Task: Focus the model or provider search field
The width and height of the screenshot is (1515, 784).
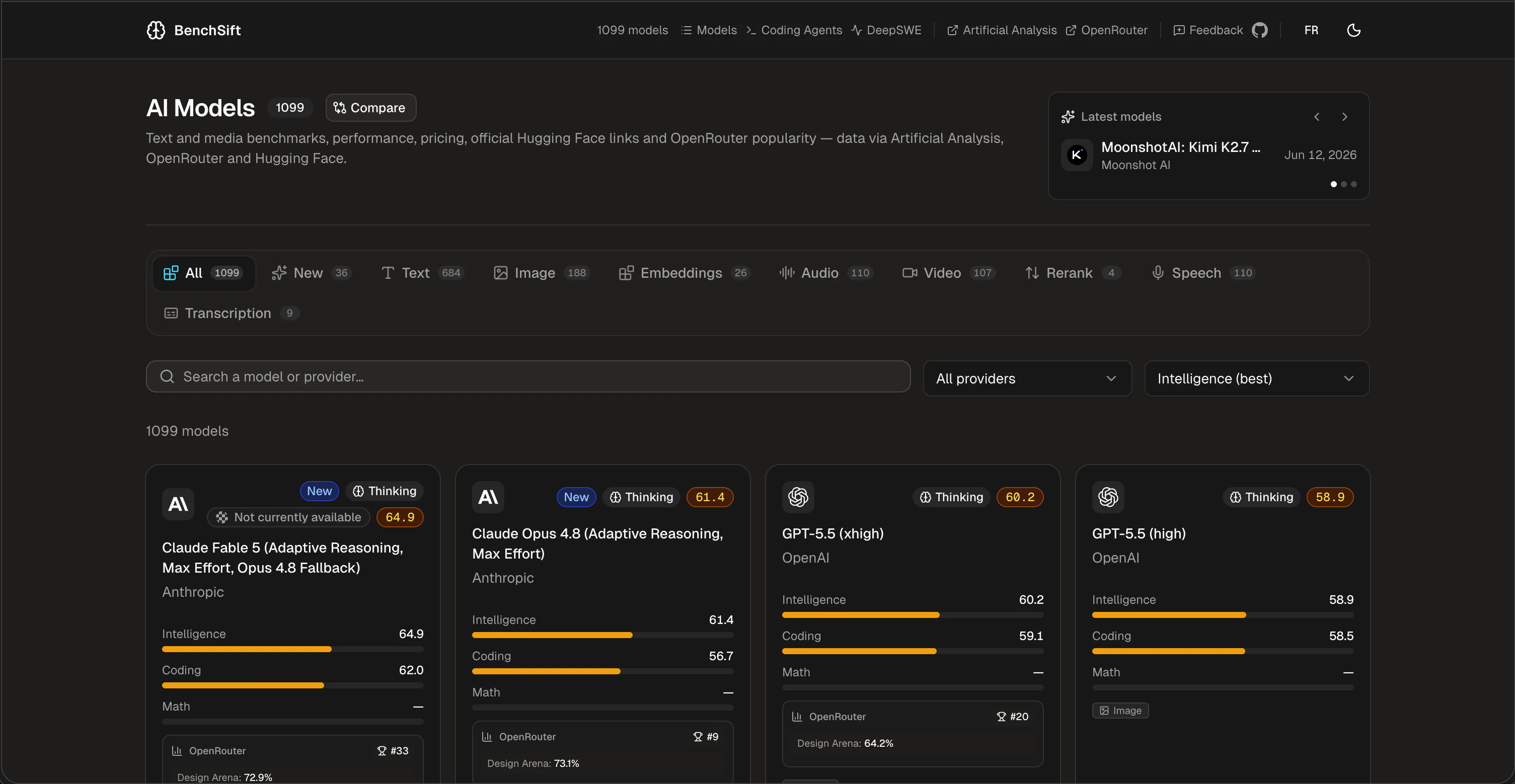Action: [528, 376]
